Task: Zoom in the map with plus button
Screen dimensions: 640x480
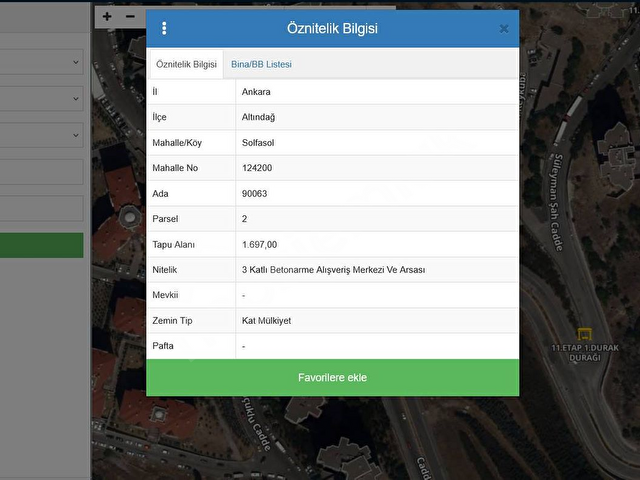Action: pyautogui.click(x=107, y=16)
